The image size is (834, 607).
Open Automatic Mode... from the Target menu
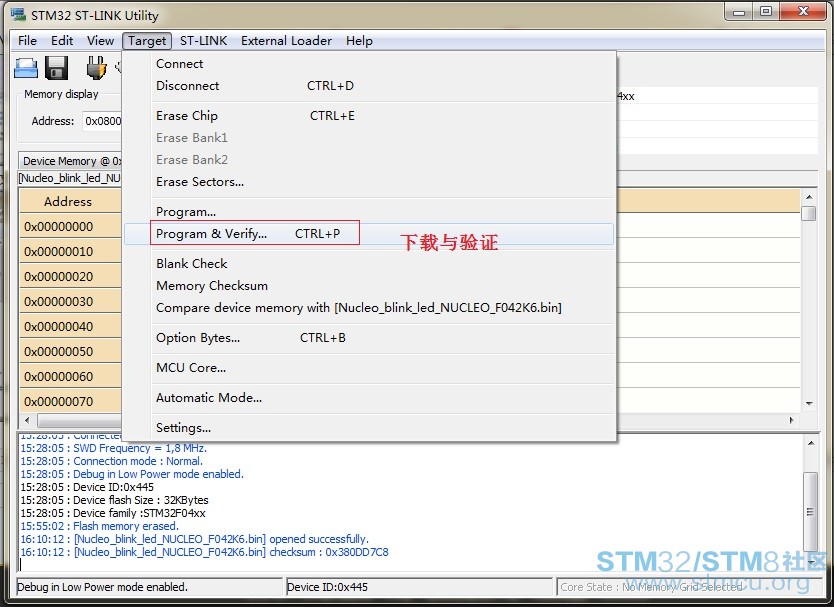pyautogui.click(x=369, y=398)
